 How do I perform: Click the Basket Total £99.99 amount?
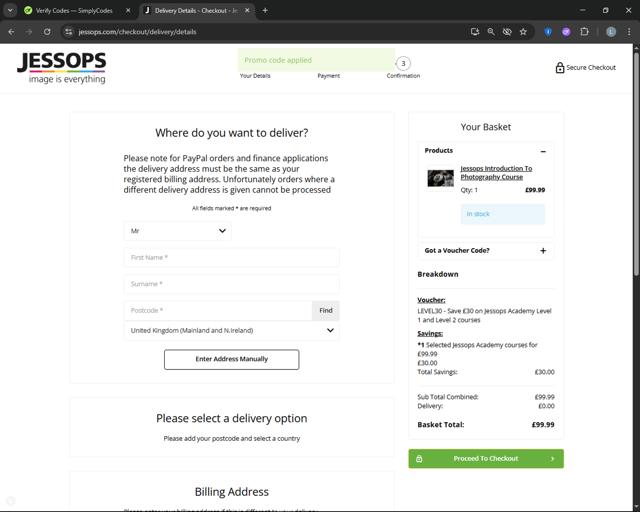click(x=543, y=425)
